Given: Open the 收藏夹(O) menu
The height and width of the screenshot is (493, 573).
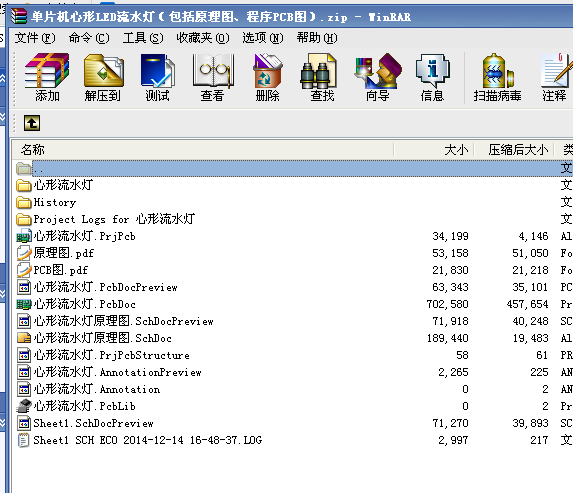Looking at the screenshot, I should pos(203,38).
